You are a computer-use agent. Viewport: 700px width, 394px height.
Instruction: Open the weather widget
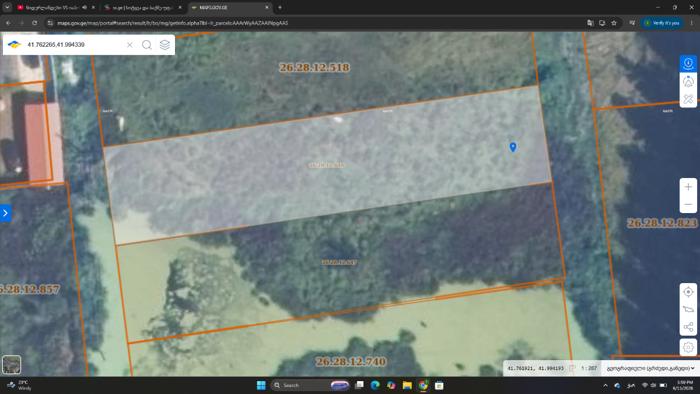(x=20, y=385)
